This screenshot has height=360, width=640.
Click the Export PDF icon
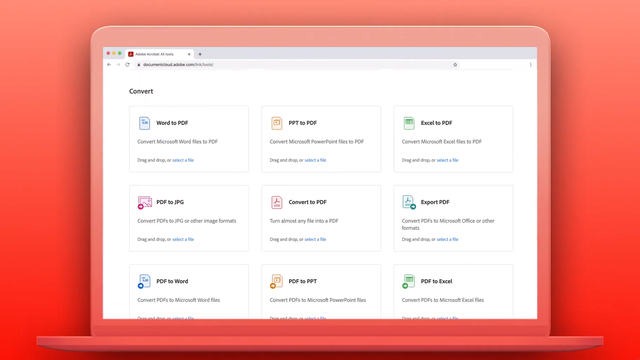click(x=409, y=202)
